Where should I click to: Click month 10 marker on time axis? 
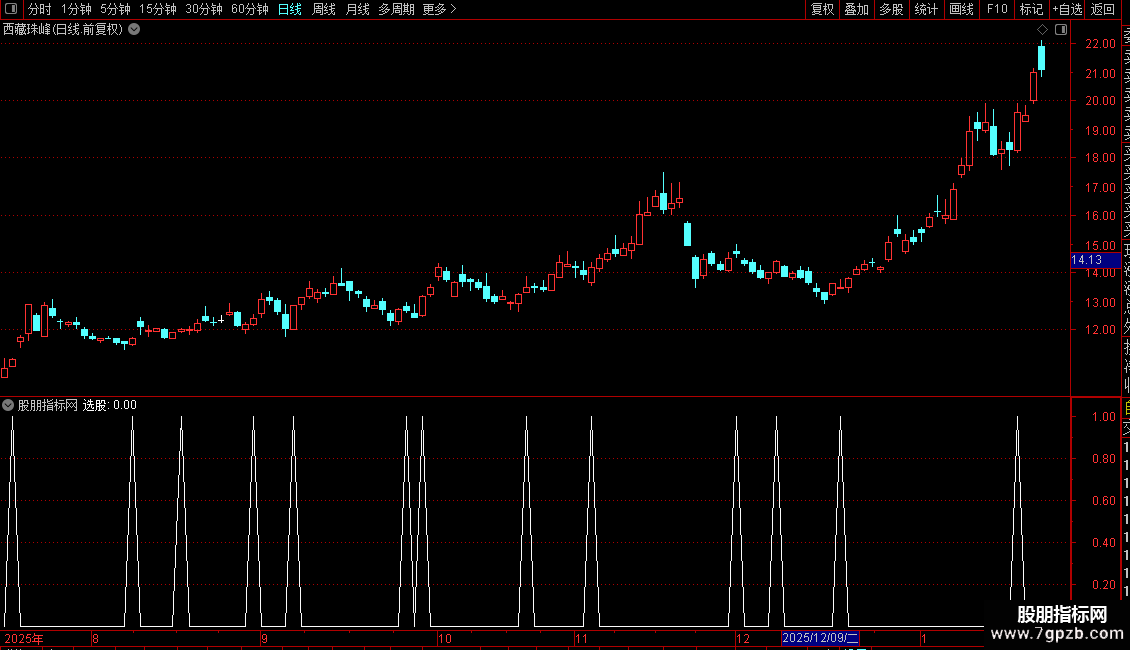click(x=445, y=638)
